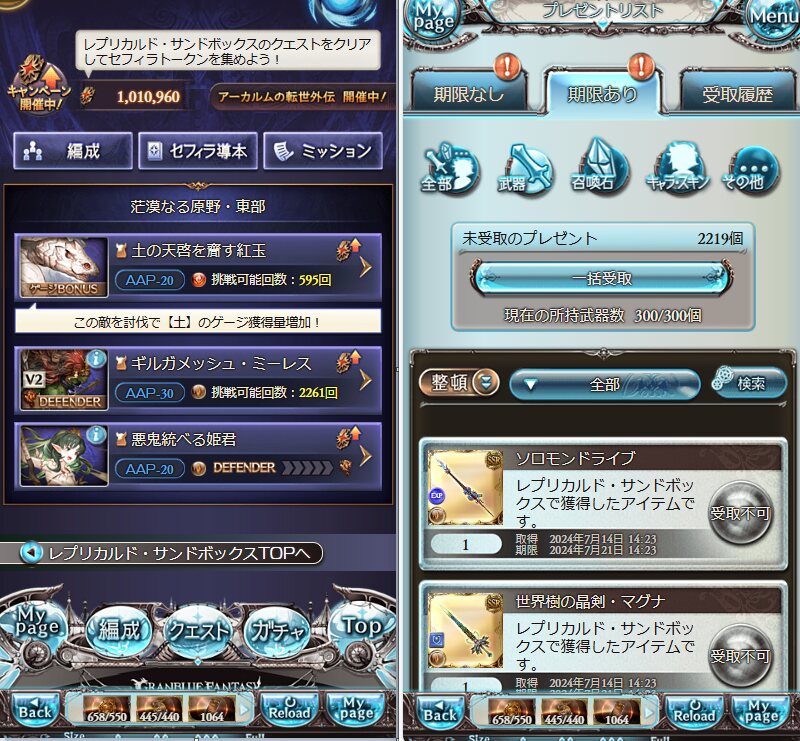Open info icon on 悪鬼統べる姫君 quest

[x=96, y=435]
